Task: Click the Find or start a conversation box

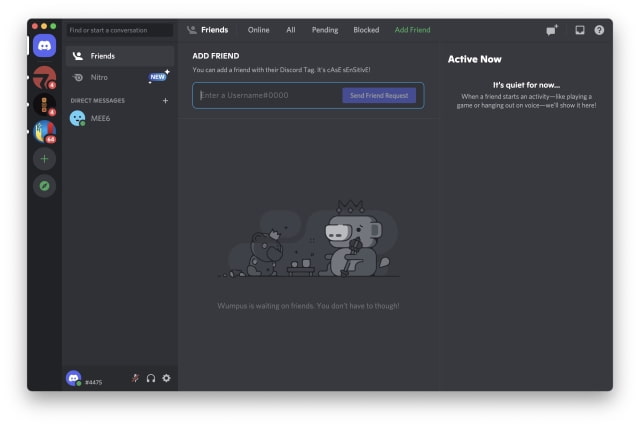Action: click(120, 30)
